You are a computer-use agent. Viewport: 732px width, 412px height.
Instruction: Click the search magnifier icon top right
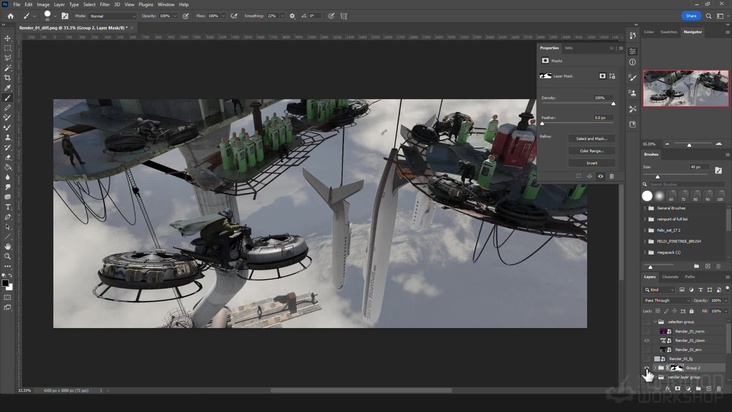709,16
